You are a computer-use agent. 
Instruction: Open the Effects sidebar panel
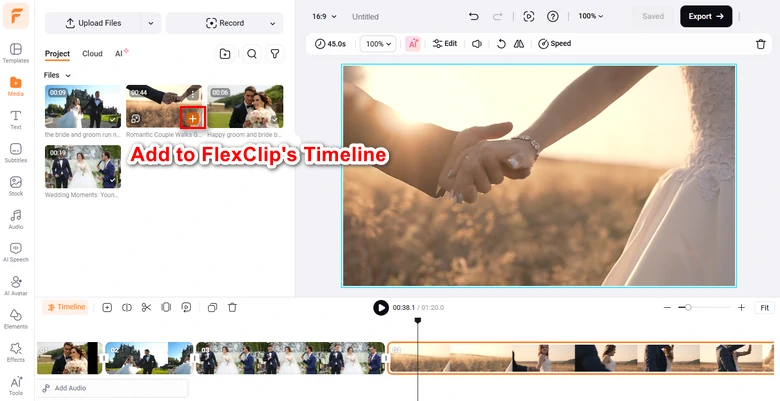(16, 352)
